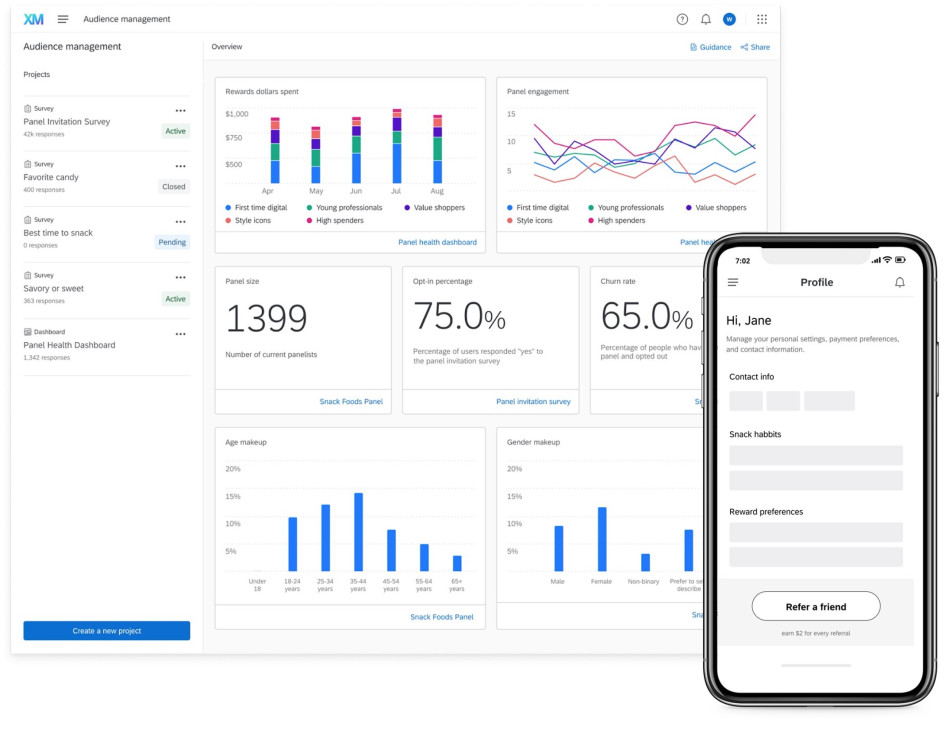Tap the Refer a friend button

(x=816, y=606)
